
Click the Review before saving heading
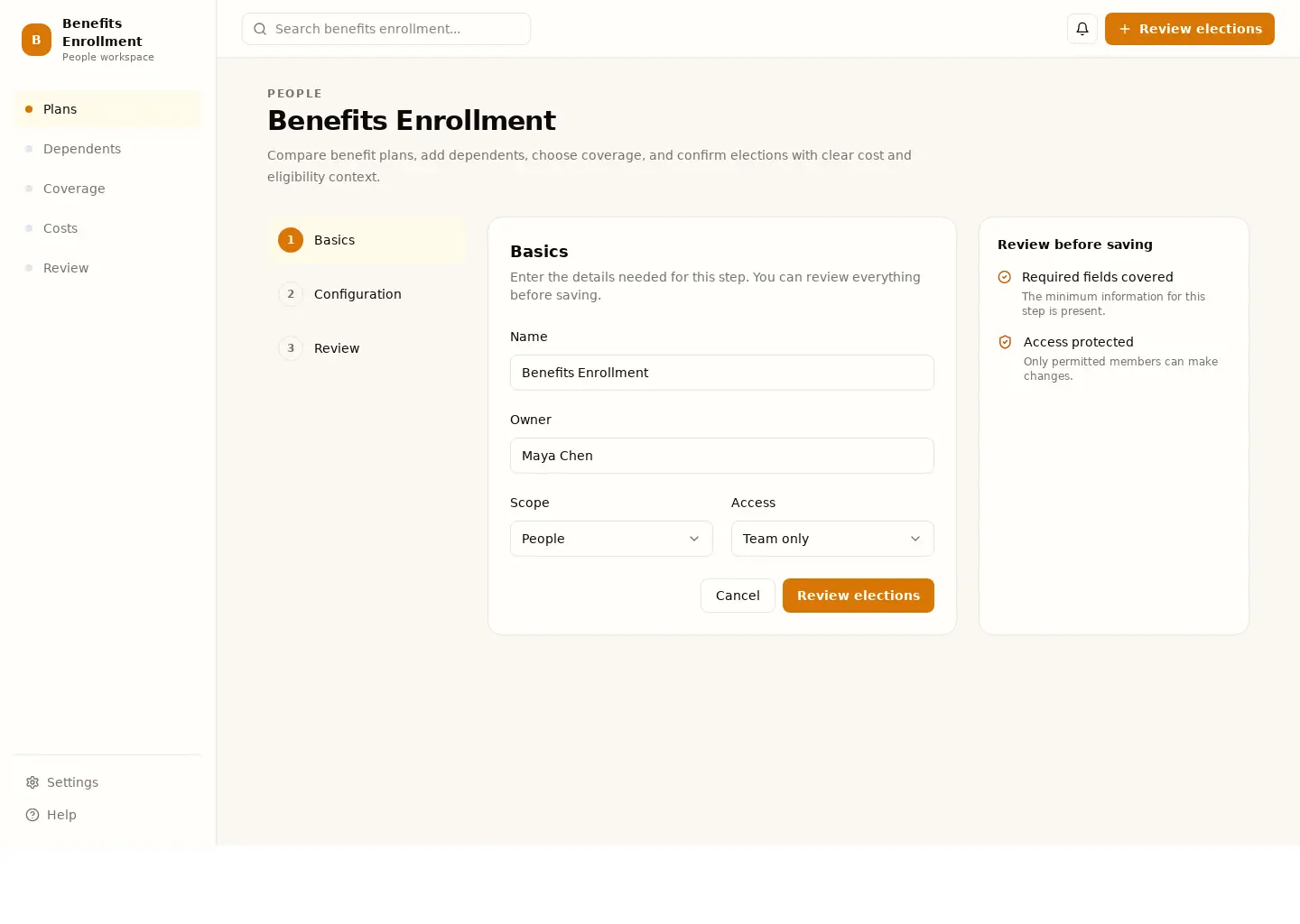1075,245
